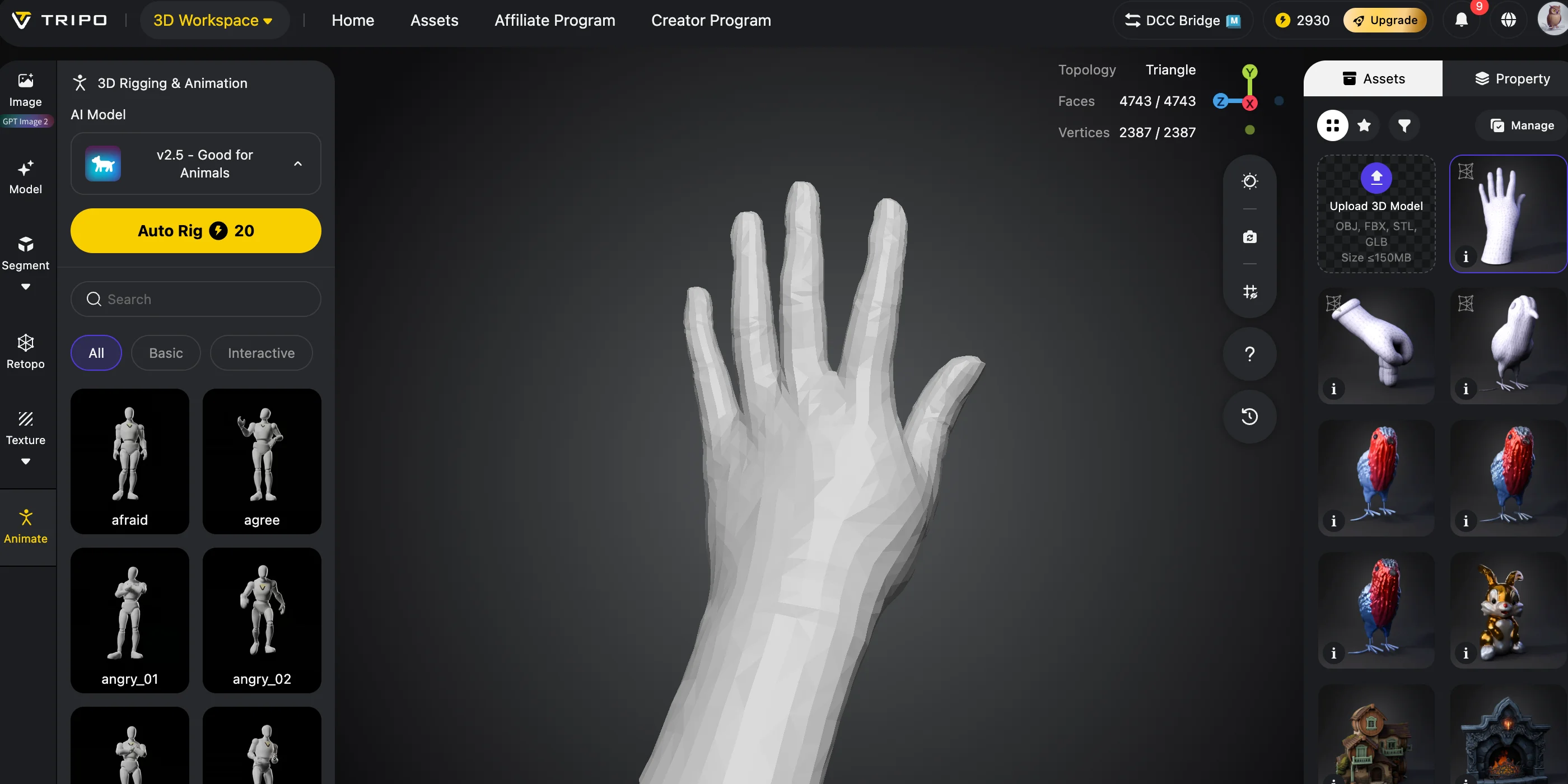This screenshot has width=1568, height=784.
Task: Open the help question mark button
Action: 1249,354
